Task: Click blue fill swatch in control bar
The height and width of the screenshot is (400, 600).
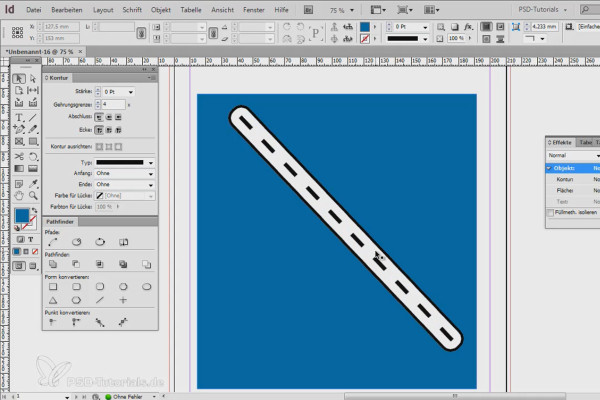Action: coord(365,27)
